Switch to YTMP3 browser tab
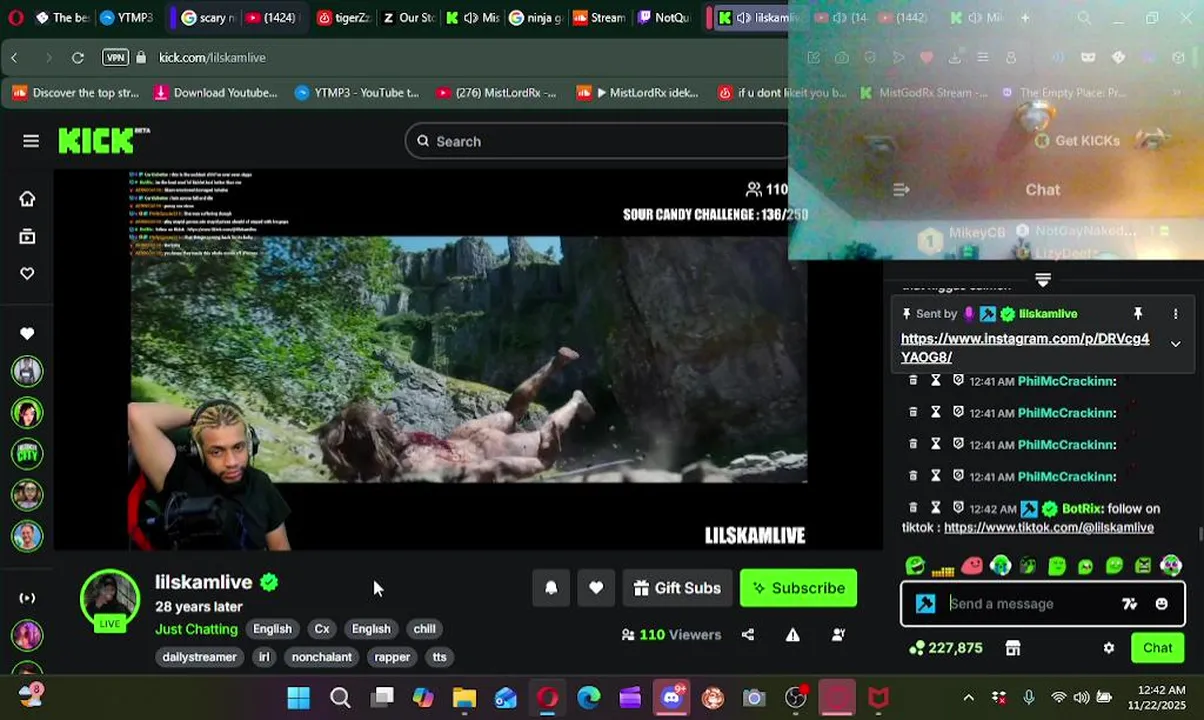 (128, 18)
